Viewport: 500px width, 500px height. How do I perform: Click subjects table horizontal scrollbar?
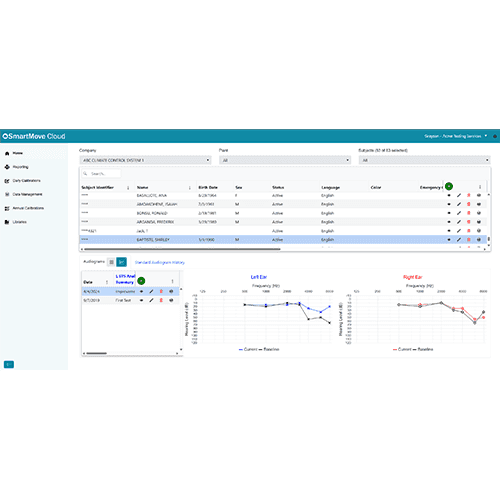(182, 249)
